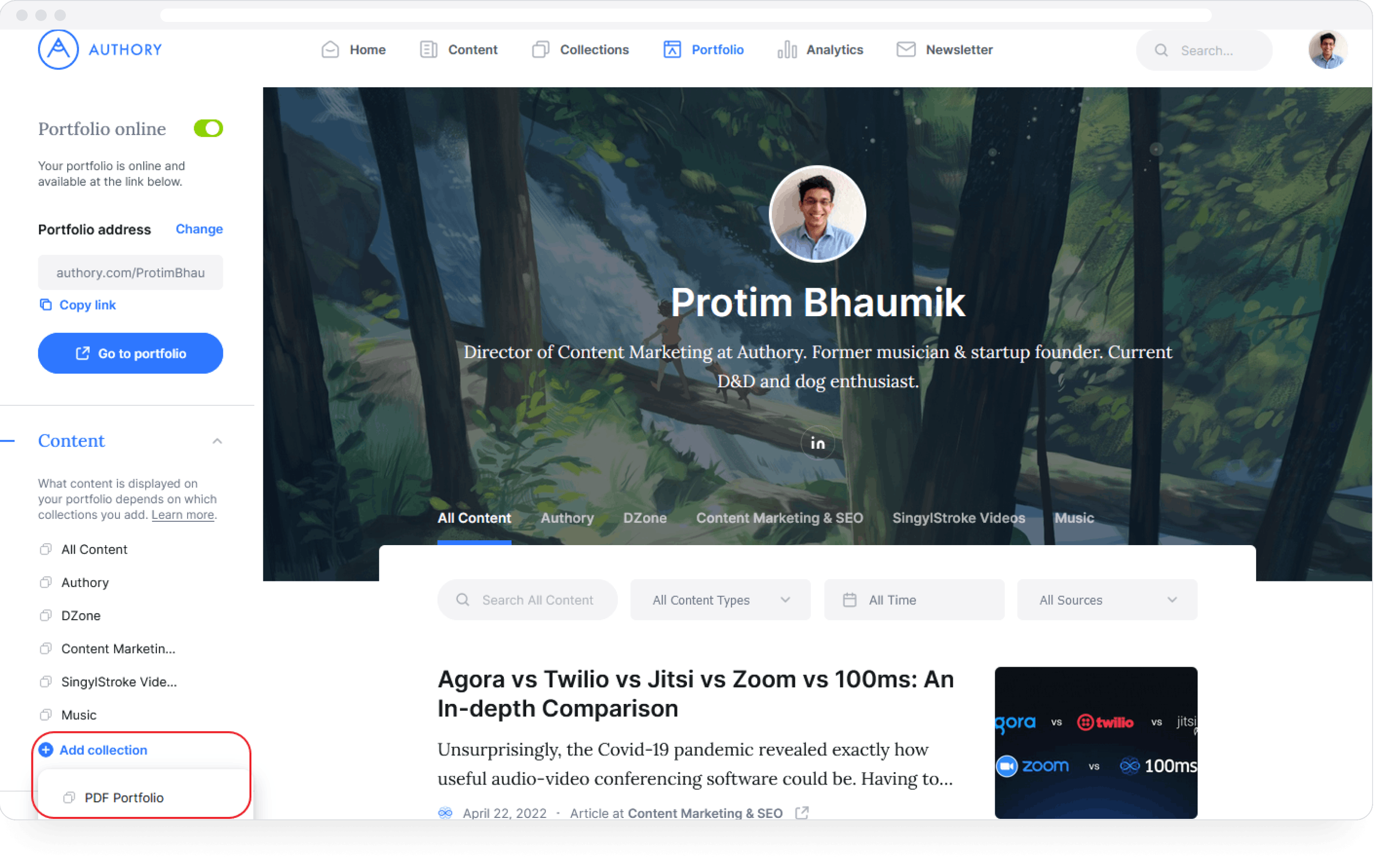Click the Home house icon
Screen dimensions: 1374x868
point(330,50)
